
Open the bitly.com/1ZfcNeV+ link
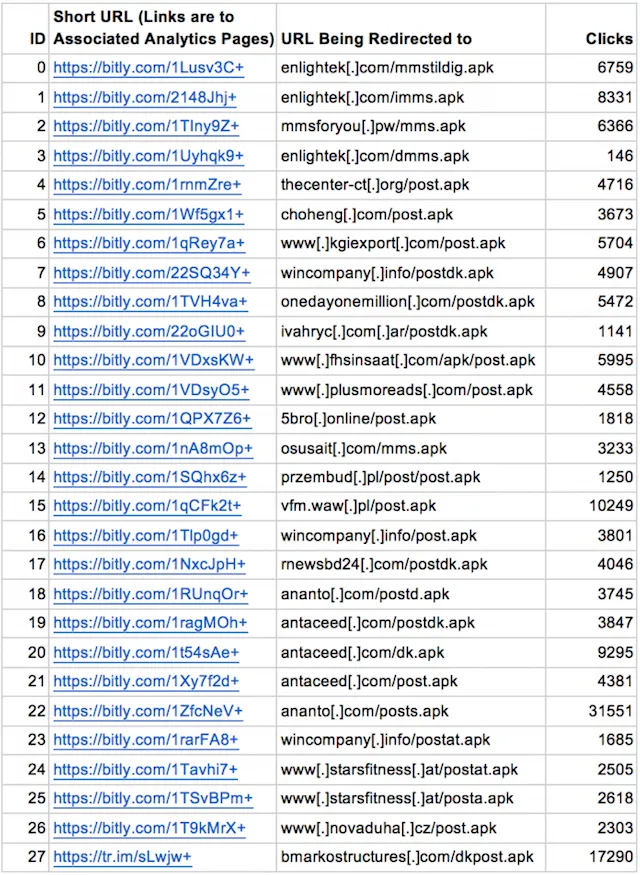point(148,711)
